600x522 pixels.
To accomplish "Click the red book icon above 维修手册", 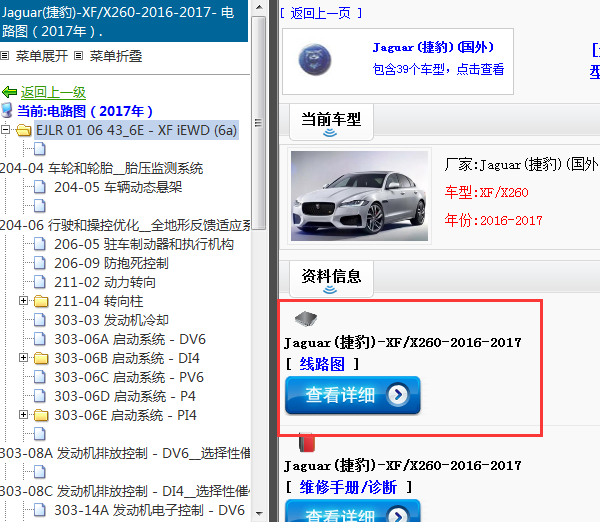I will point(307,442).
